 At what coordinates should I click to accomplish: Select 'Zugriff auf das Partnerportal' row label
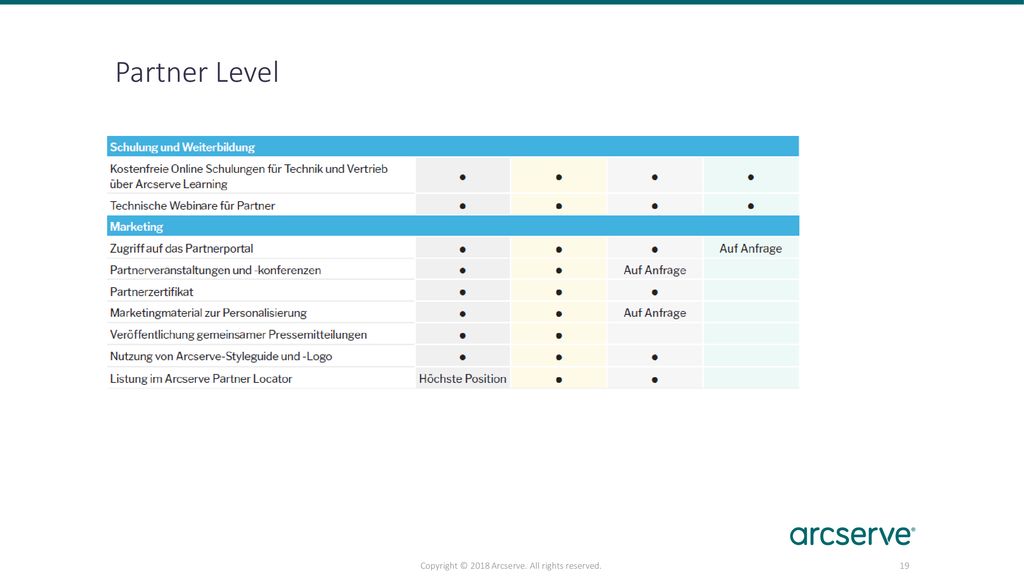(x=182, y=249)
